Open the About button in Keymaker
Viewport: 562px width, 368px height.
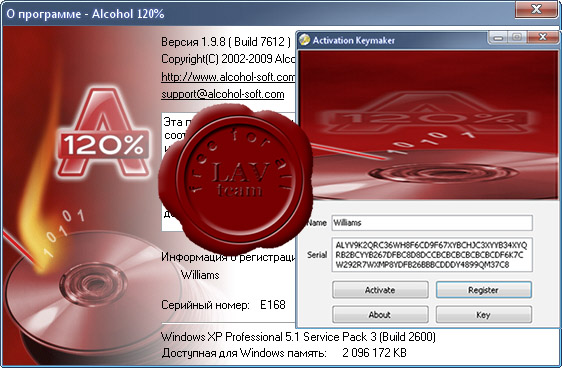pos(380,314)
